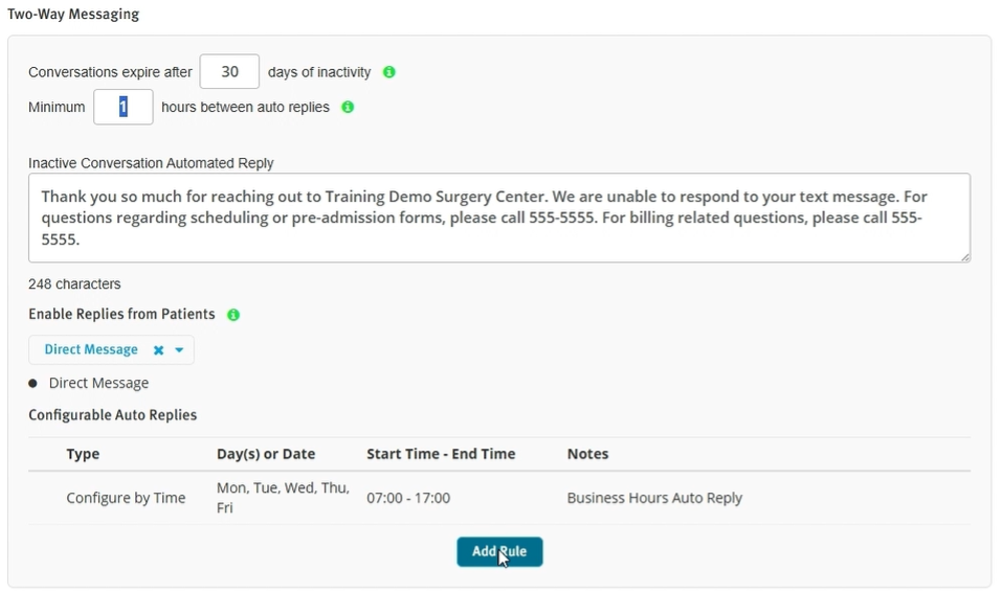Click the Type column header
Screen dimensions: 1003x595
point(83,454)
